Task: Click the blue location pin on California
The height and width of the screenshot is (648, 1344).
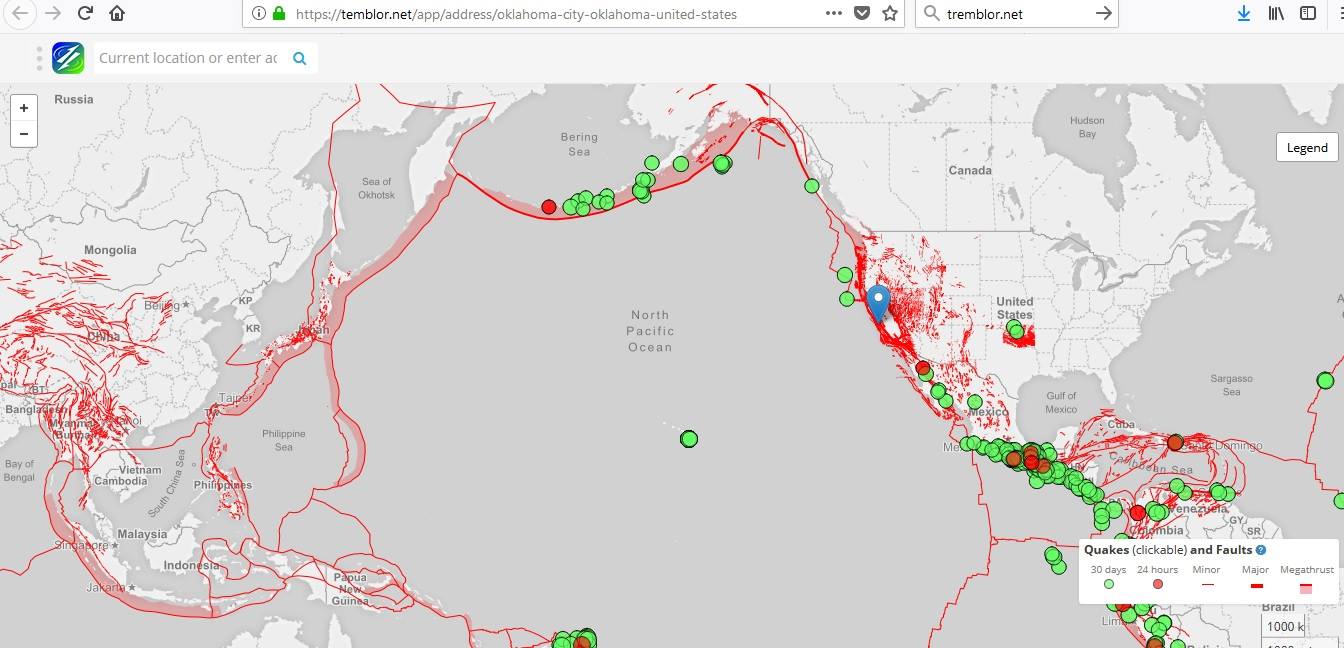Action: [878, 302]
